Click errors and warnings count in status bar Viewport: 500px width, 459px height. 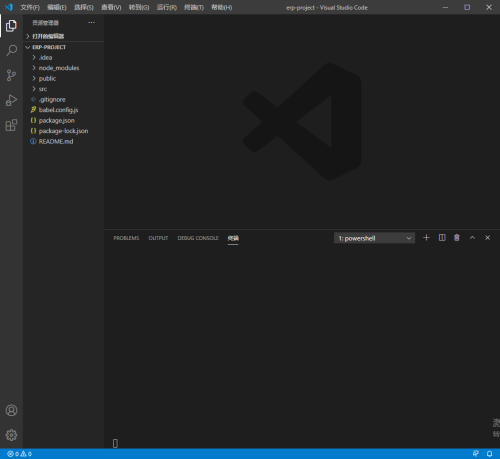click(19, 454)
